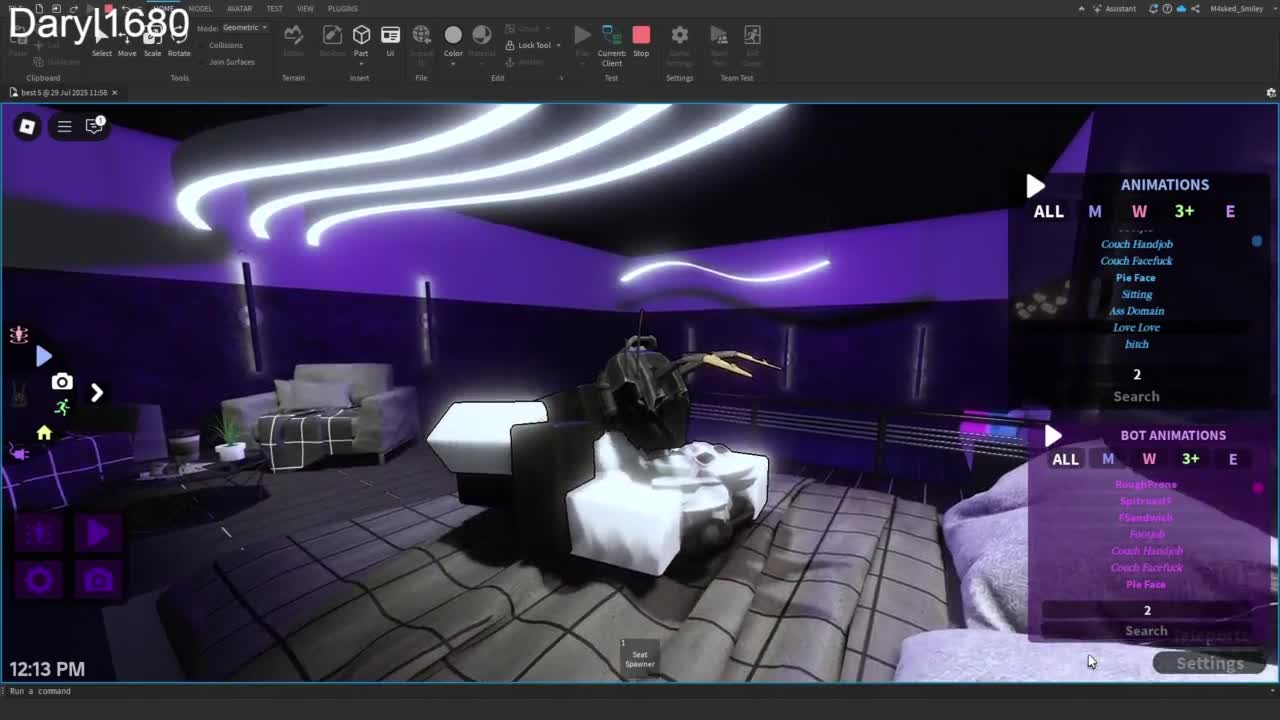This screenshot has height=720, width=1280.
Task: Click the Settings button at bottom right
Action: click(1209, 663)
